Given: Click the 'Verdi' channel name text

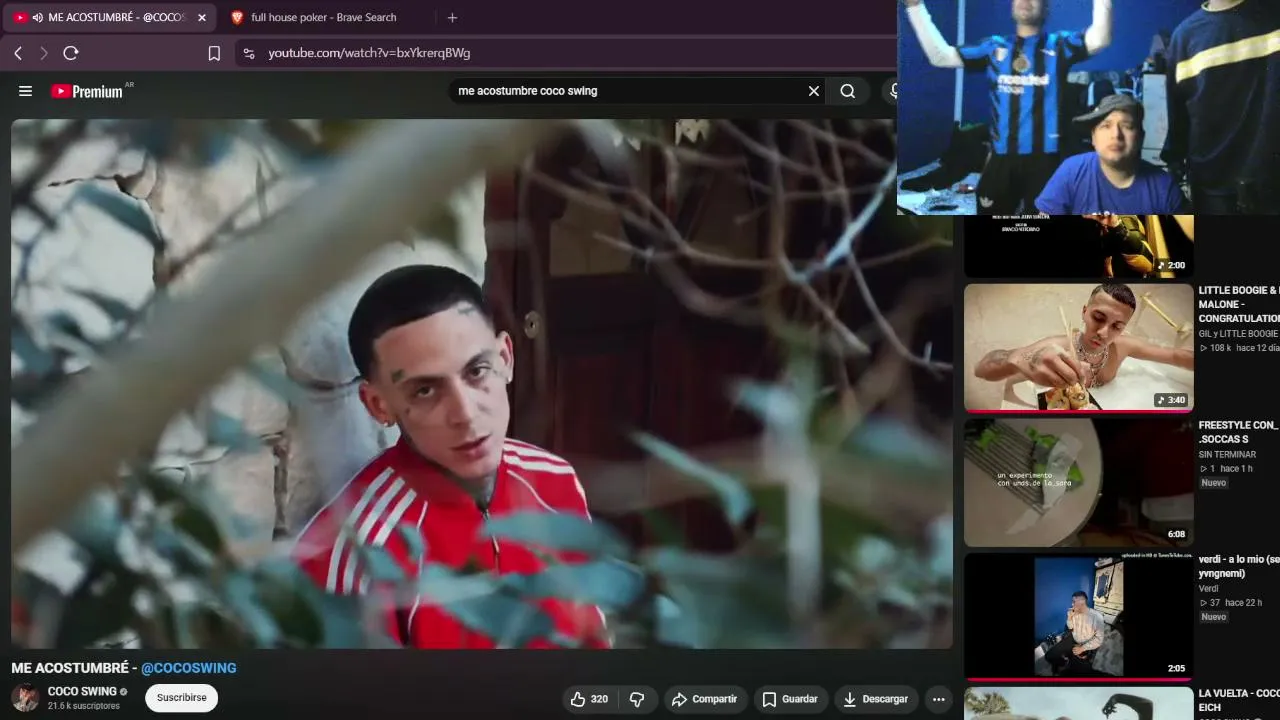Looking at the screenshot, I should [1209, 589].
